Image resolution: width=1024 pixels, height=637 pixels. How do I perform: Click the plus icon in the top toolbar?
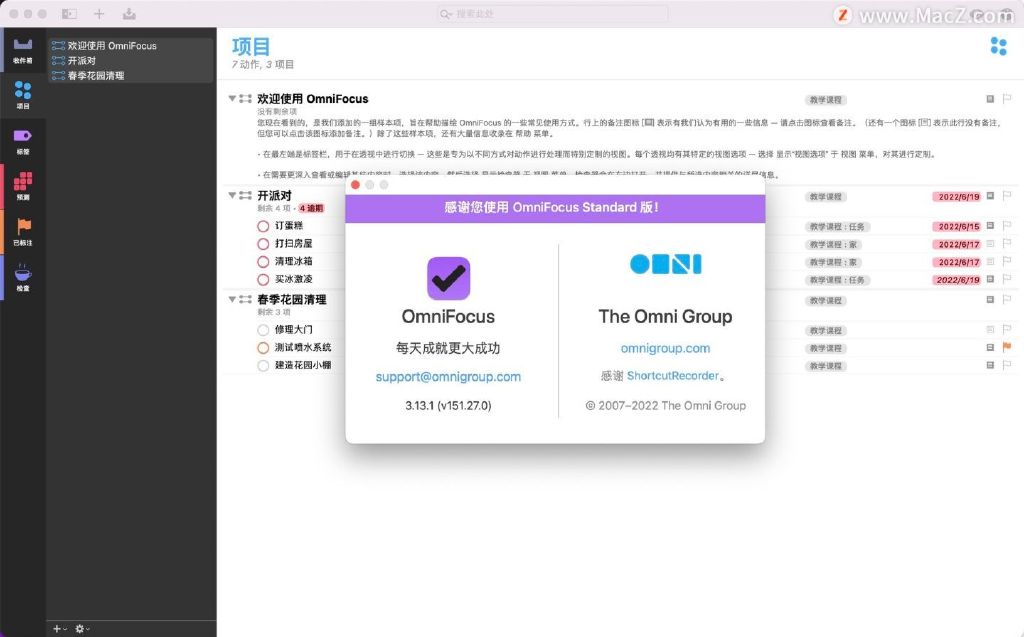tap(99, 14)
